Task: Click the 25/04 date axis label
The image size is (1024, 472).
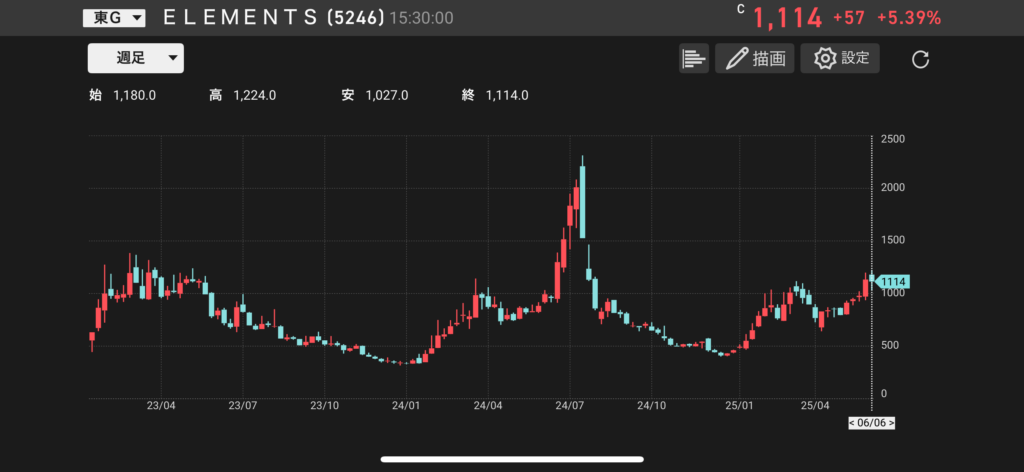Action: tap(814, 405)
